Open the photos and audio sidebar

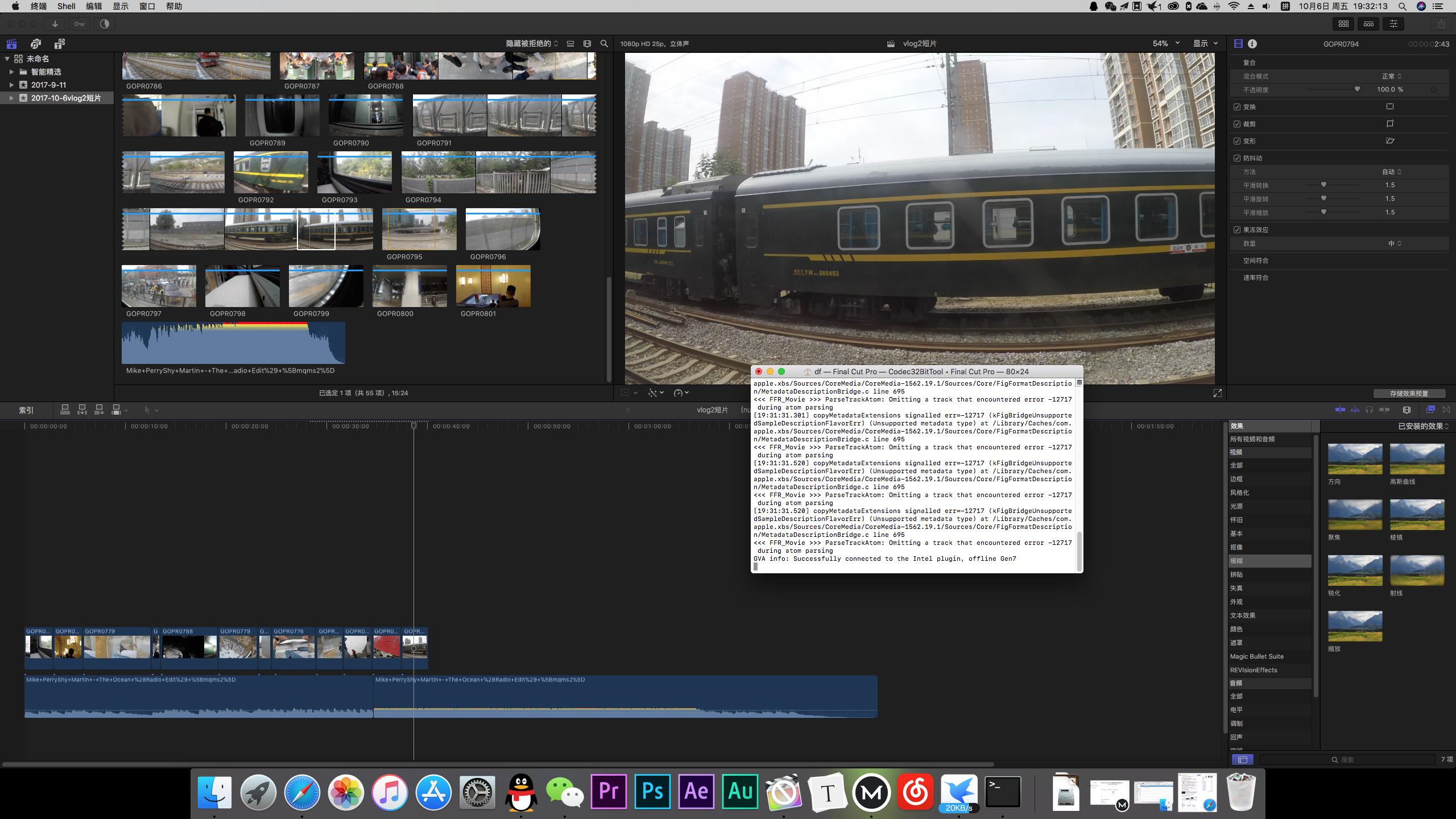36,44
